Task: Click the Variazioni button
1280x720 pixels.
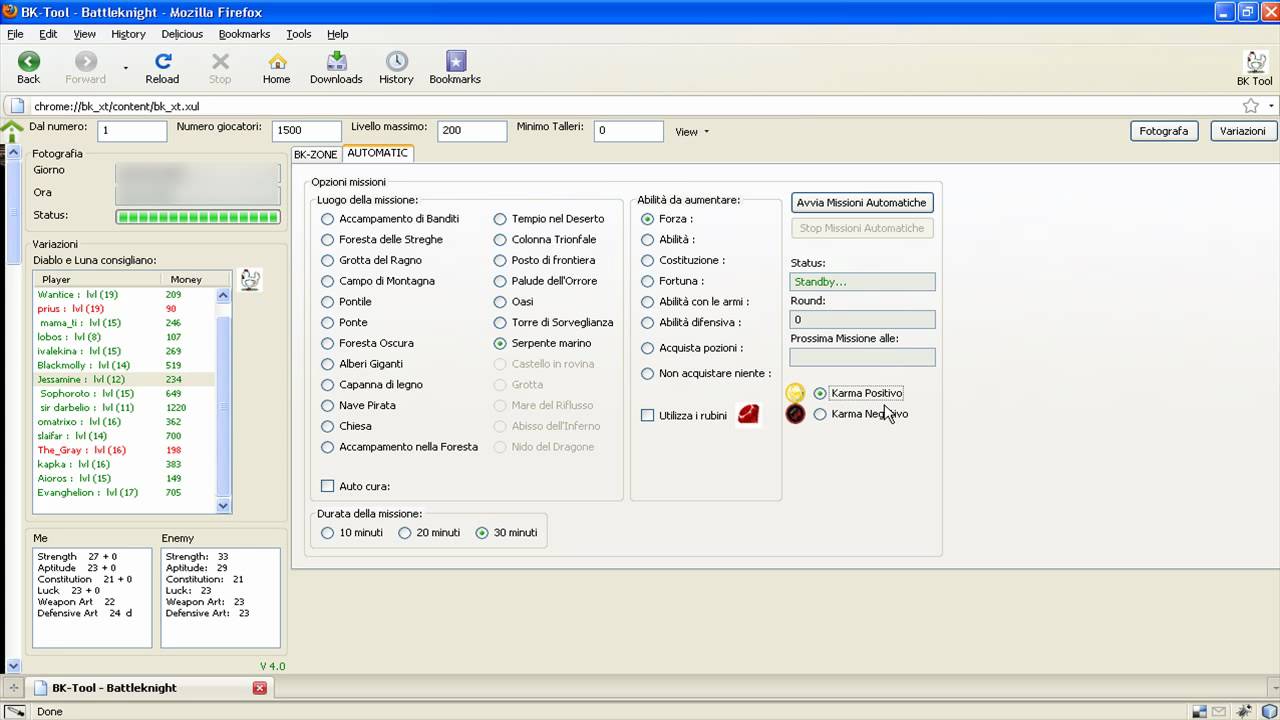Action: pyautogui.click(x=1243, y=131)
